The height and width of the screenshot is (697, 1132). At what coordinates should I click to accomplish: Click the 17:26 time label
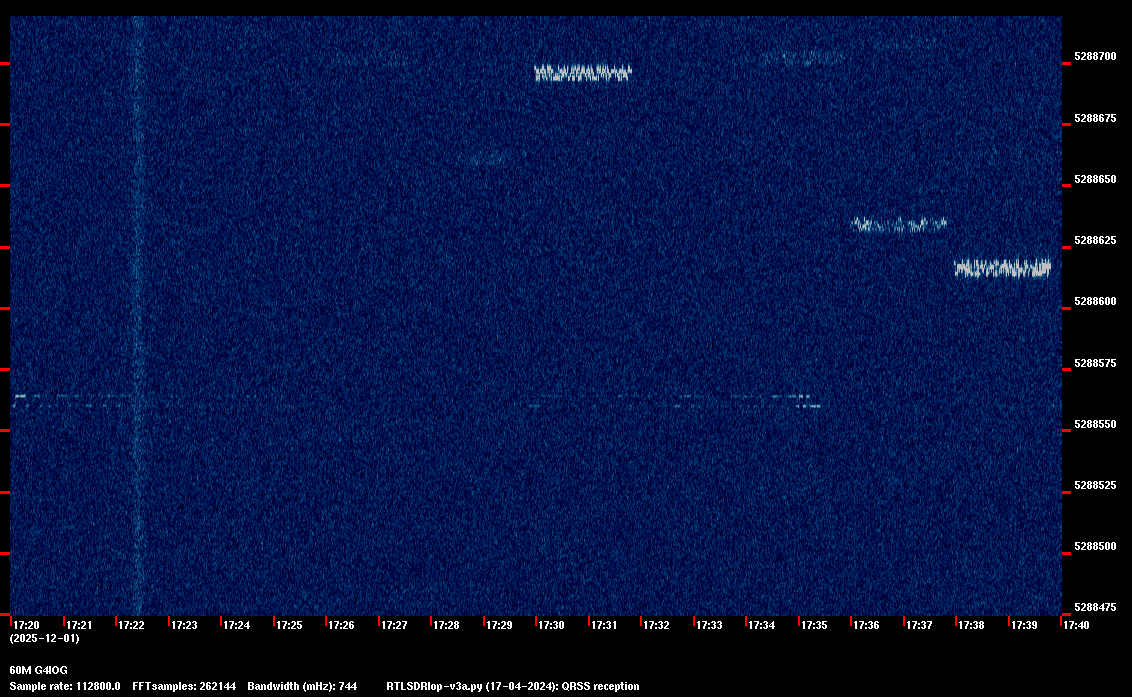pyautogui.click(x=341, y=625)
